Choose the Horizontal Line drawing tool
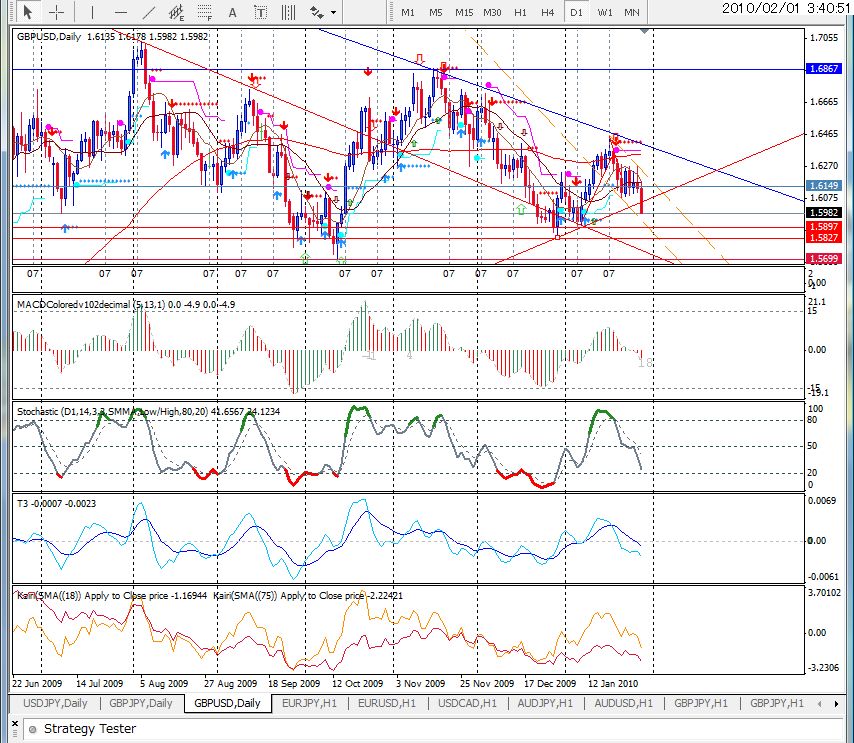The height and width of the screenshot is (743, 854). click(x=121, y=11)
